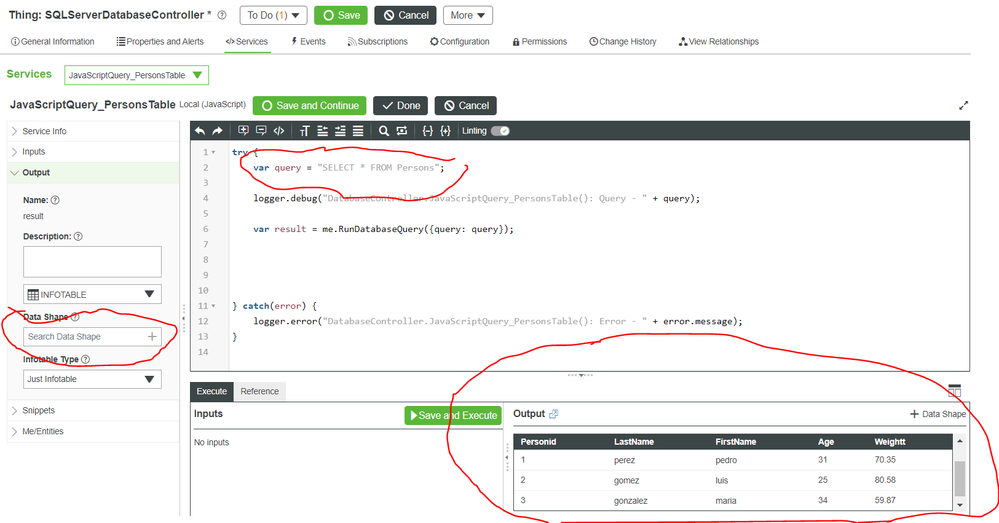Open the View Relationships tab
Screen dimensions: 999x523
[719, 41]
